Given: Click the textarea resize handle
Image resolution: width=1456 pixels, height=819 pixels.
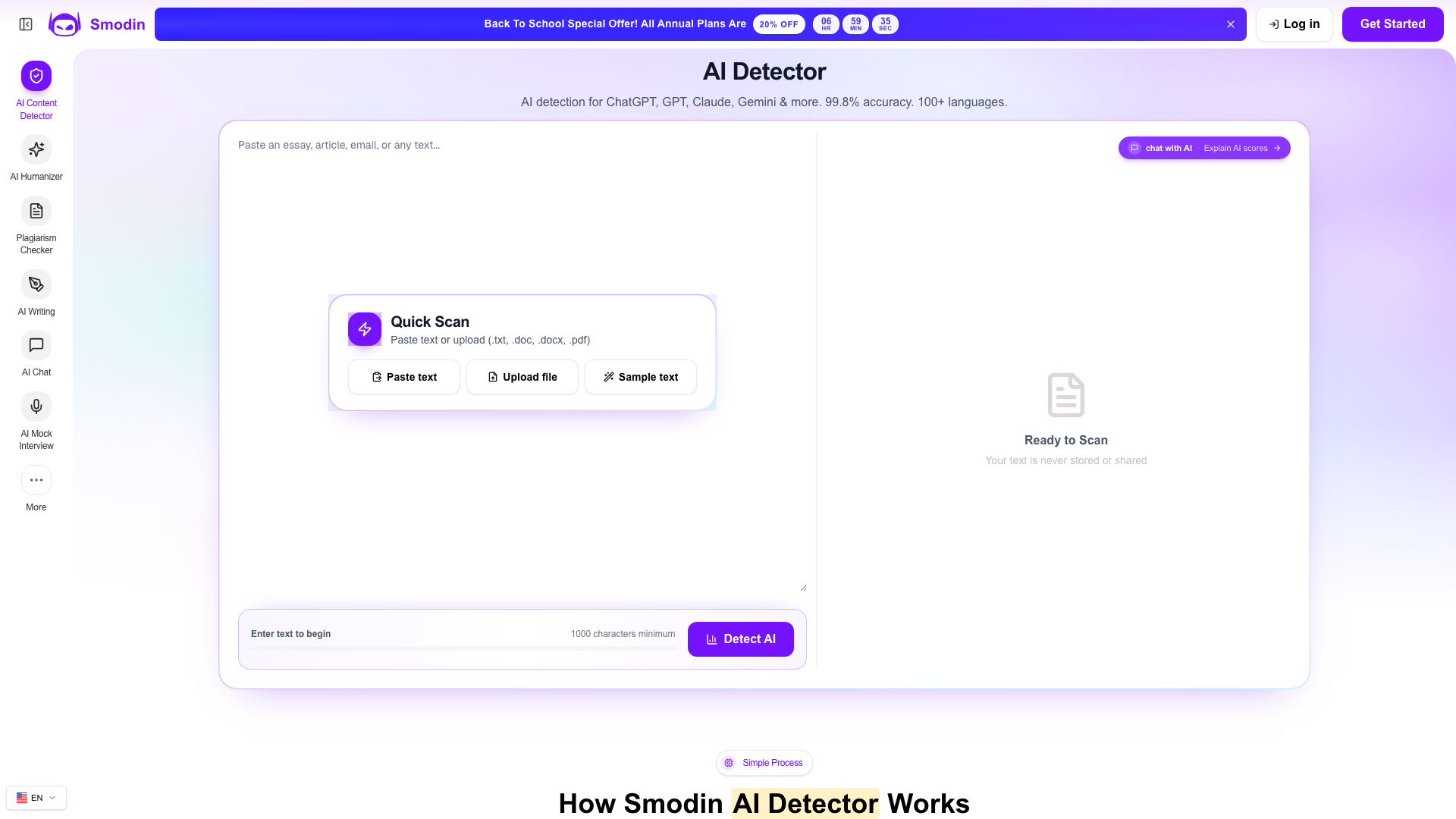Looking at the screenshot, I should [x=803, y=588].
